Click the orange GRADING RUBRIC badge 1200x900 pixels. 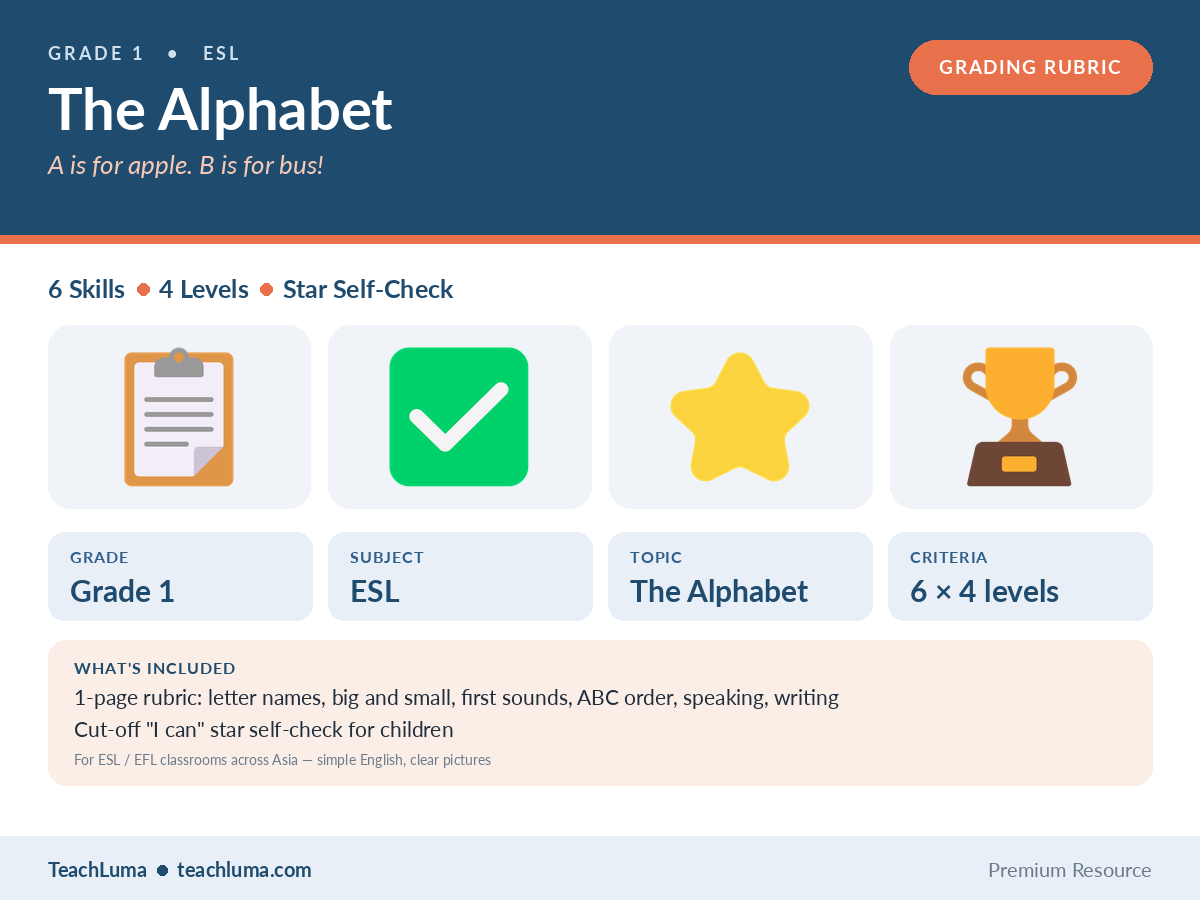[1030, 68]
